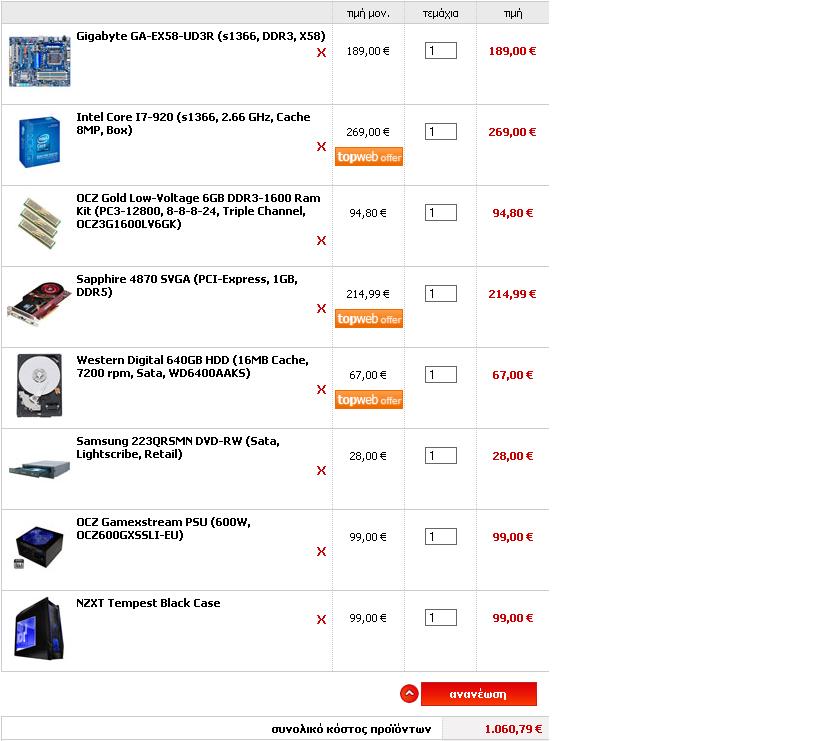
Task: Open topweb offer badge for Sapphire 4870
Action: (369, 319)
